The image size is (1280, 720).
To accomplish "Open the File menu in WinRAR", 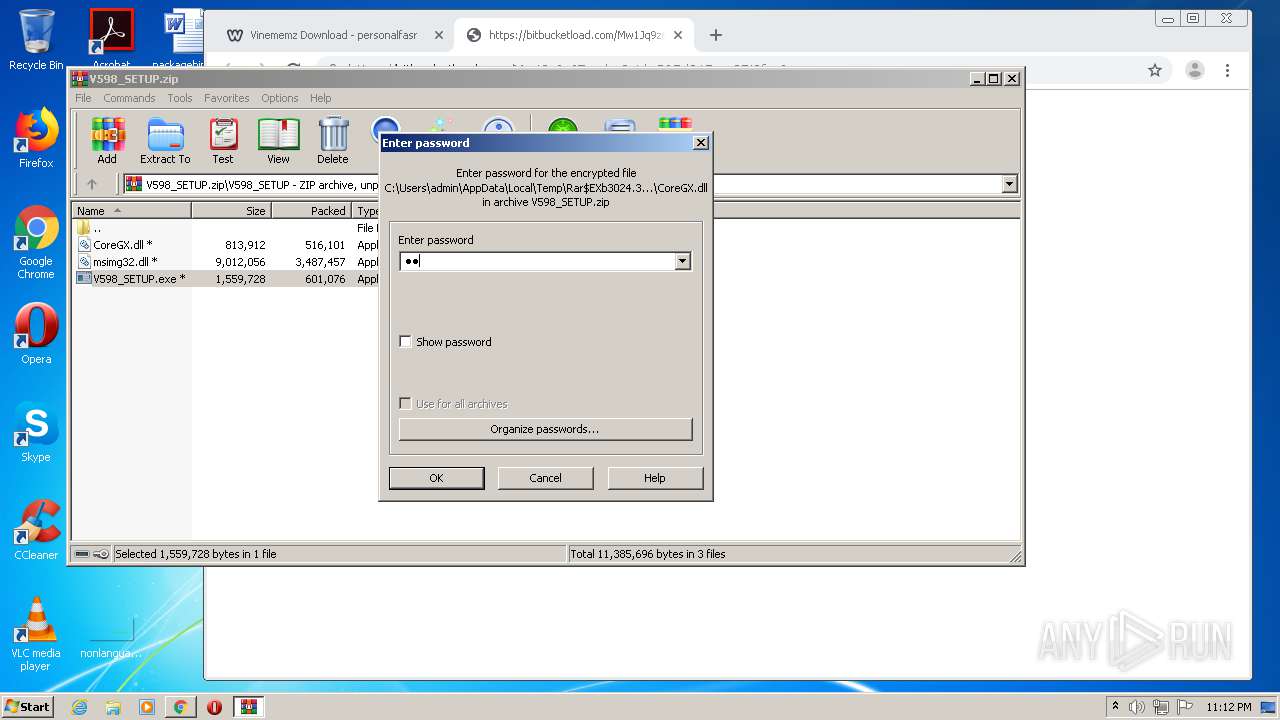I will coord(83,98).
